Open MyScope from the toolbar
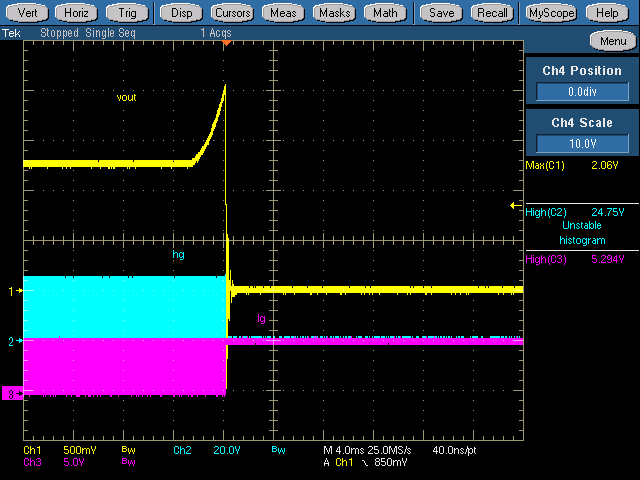The height and width of the screenshot is (480, 640). pos(551,13)
